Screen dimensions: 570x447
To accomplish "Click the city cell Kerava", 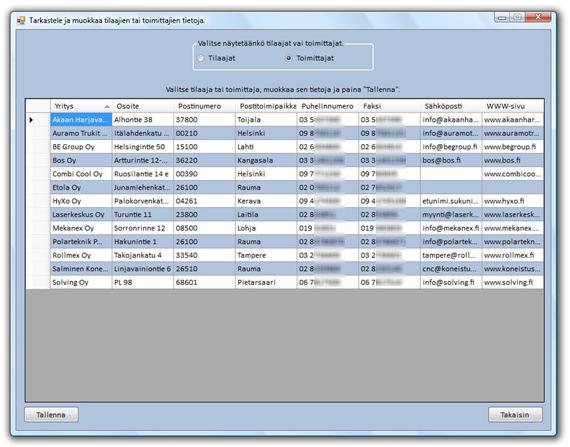I will click(266, 201).
